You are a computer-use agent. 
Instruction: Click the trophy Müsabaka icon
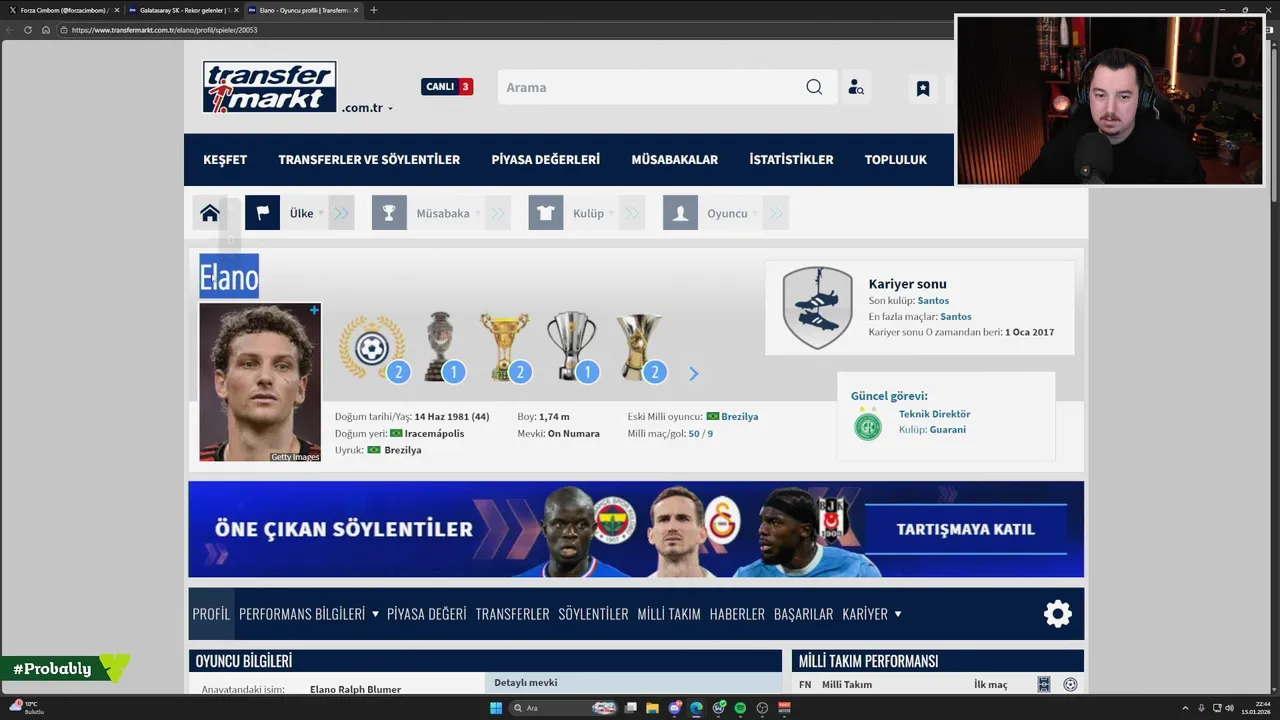389,213
